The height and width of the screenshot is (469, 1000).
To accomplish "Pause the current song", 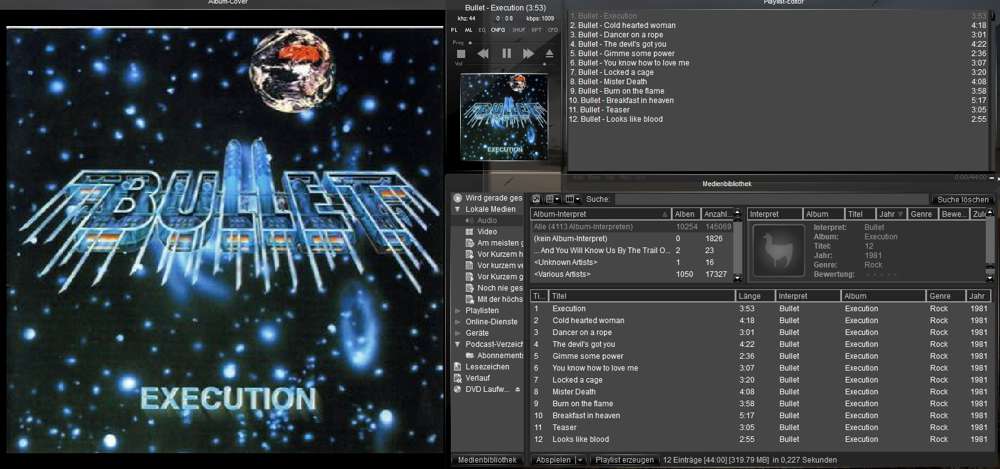I will 506,53.
